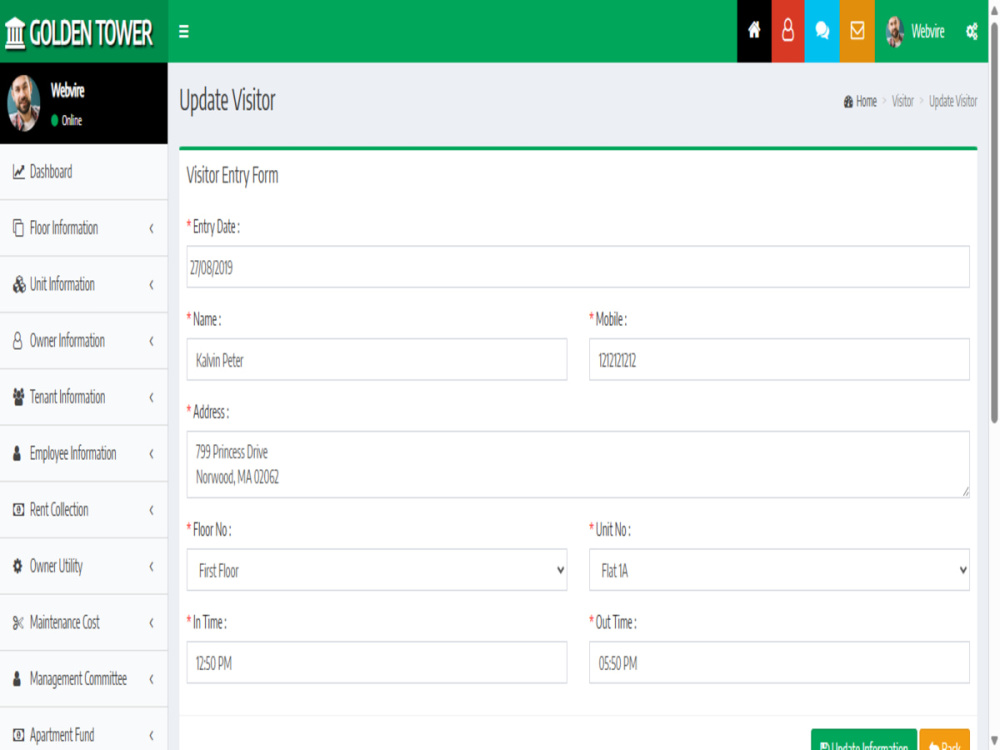Open the blue chat messages icon
Viewport: 1000px width, 750px height.
(822, 31)
